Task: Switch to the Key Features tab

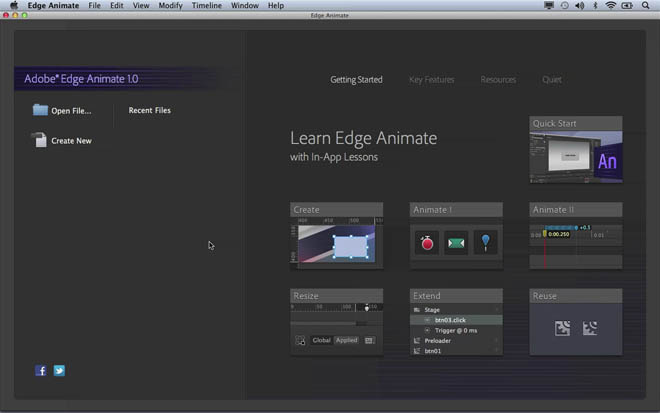Action: point(431,80)
